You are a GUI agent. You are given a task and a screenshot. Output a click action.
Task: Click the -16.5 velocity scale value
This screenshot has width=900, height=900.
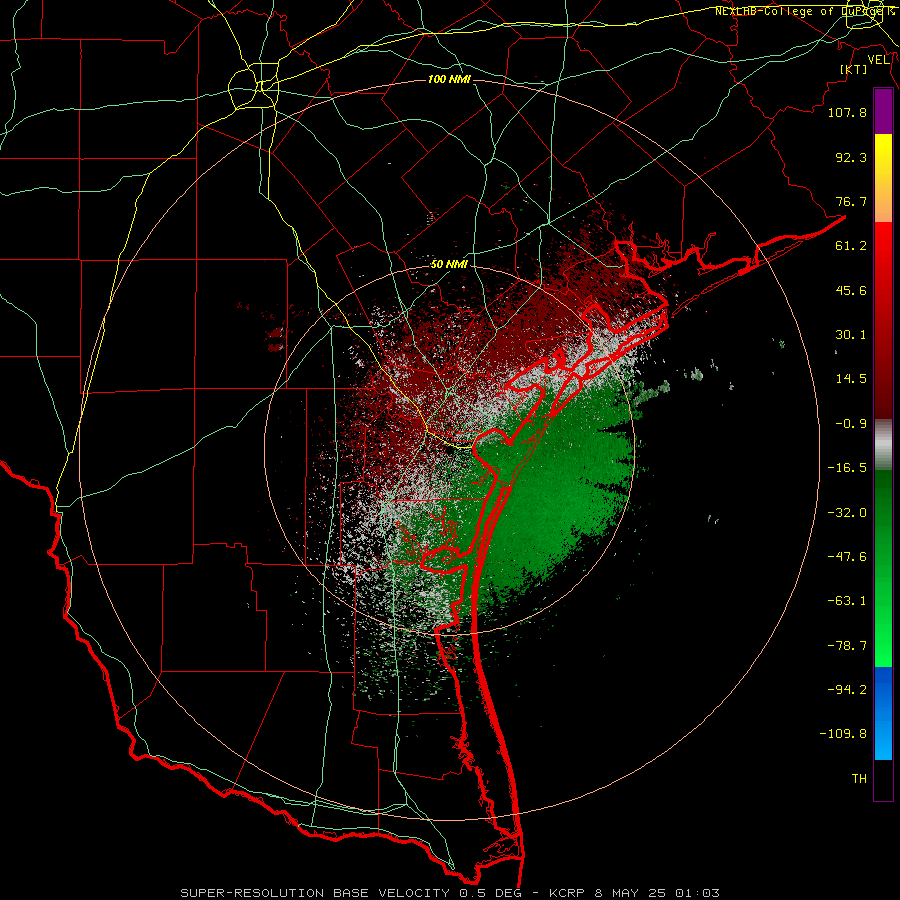point(847,468)
